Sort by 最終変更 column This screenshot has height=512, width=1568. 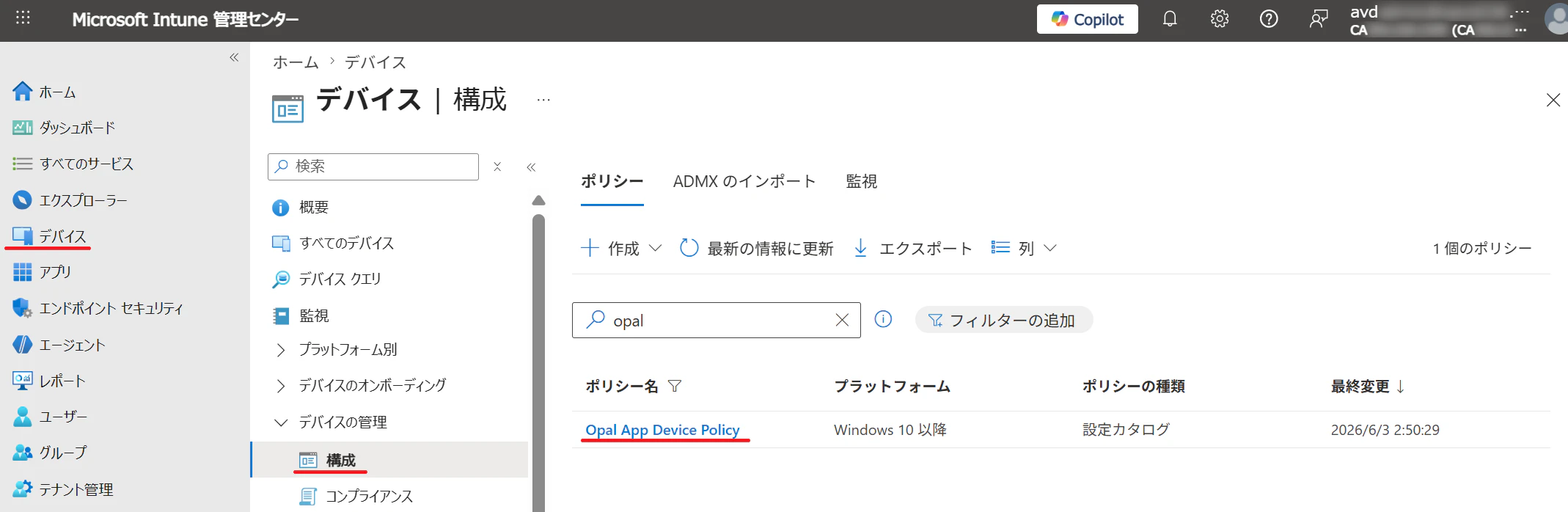coord(1368,386)
